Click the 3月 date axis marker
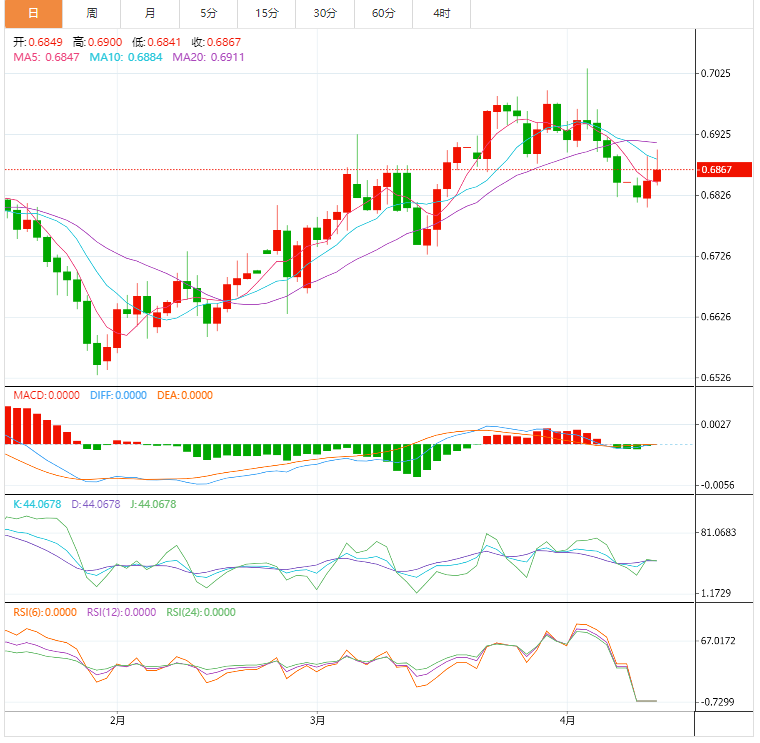Viewport: 760px width, 743px height. [x=317, y=720]
